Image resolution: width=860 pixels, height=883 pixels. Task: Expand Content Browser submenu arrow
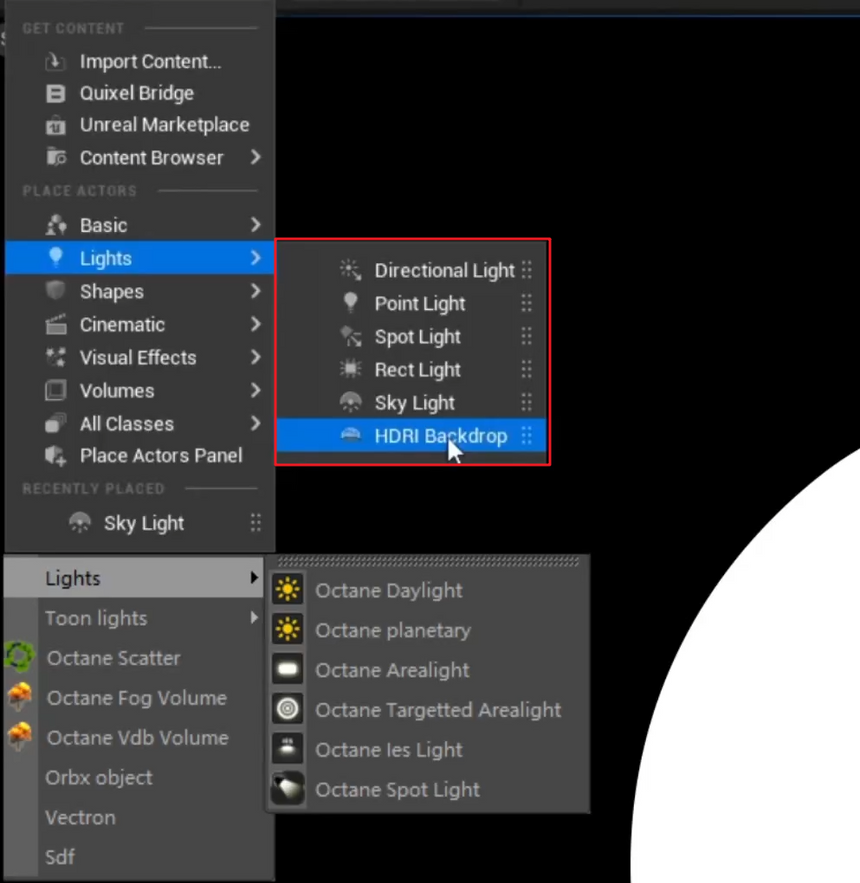(256, 157)
